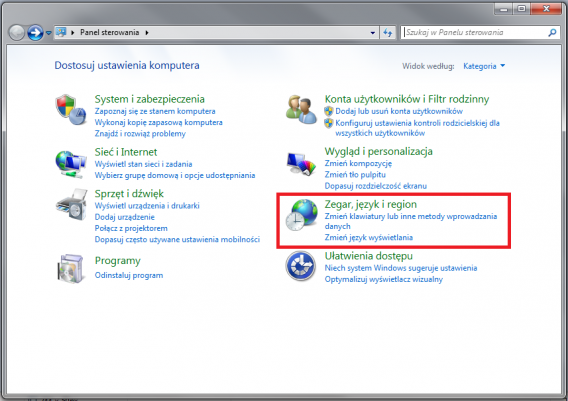Click the Sieć i Internet globe icon

point(71,164)
